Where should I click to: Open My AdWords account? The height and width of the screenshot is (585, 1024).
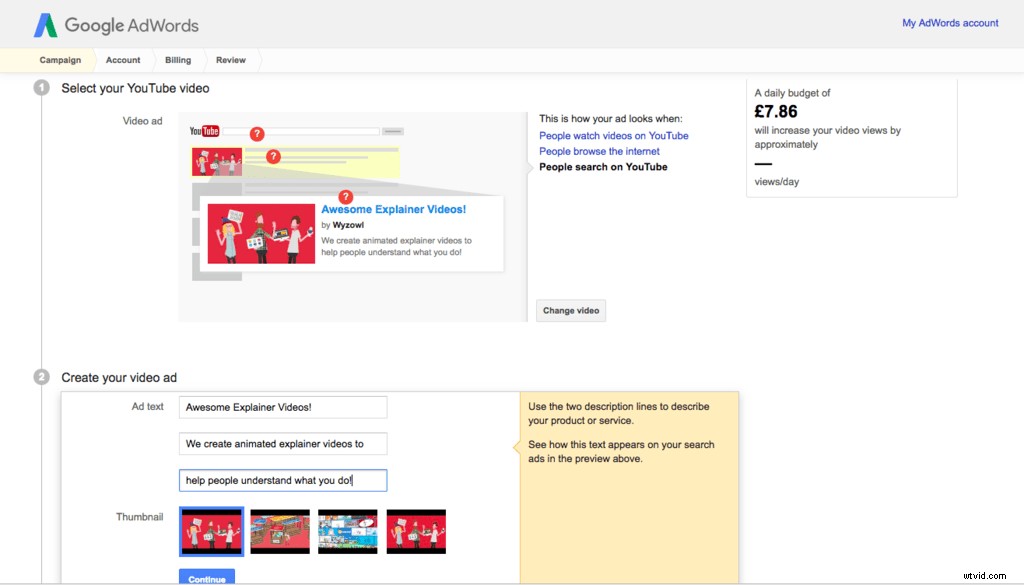click(x=949, y=22)
